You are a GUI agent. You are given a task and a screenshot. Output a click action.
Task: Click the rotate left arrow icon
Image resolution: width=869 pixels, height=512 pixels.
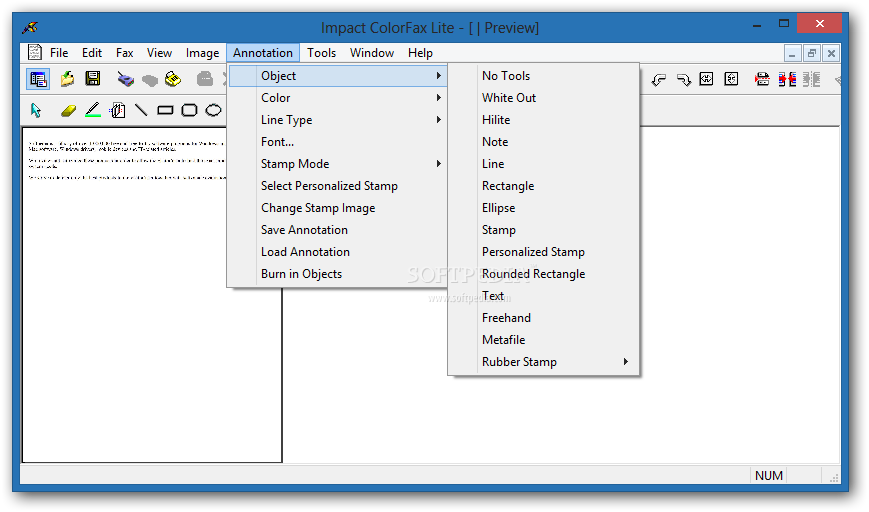tap(658, 80)
